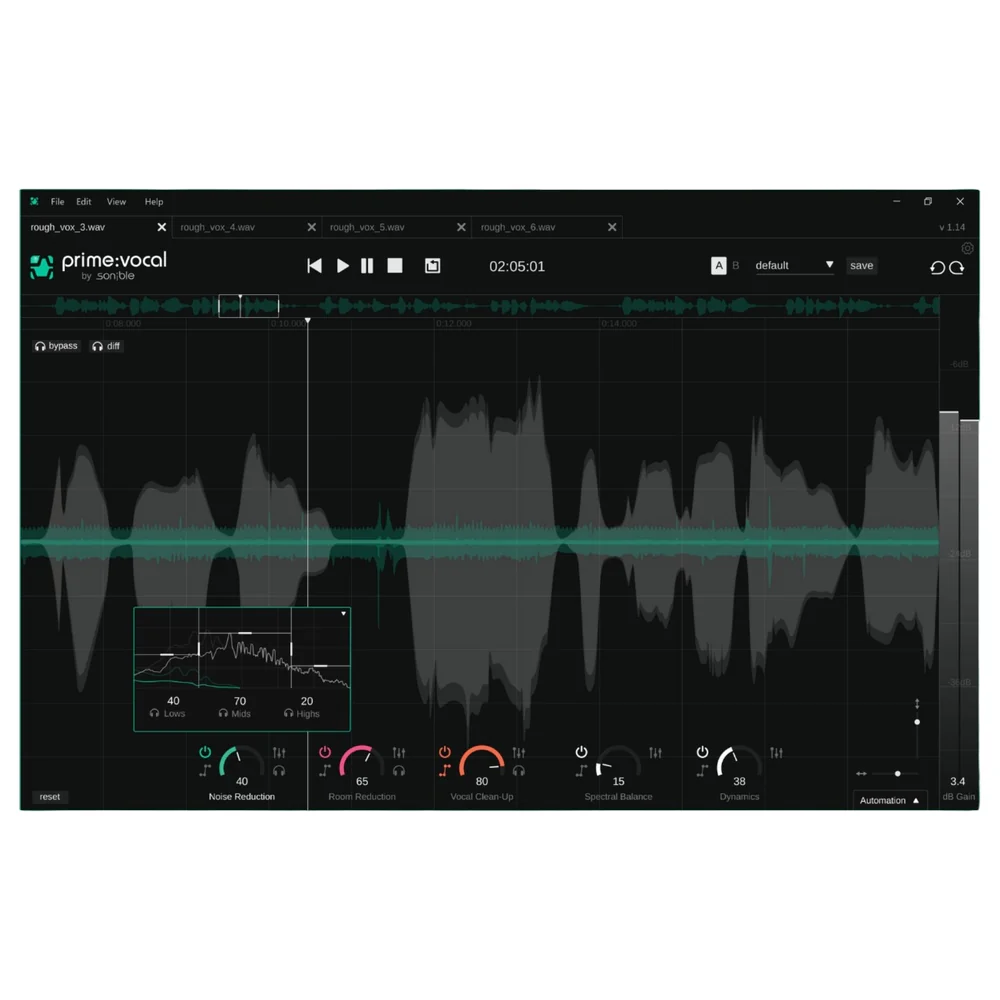
Task: Start playback with the play button
Action: pos(342,266)
